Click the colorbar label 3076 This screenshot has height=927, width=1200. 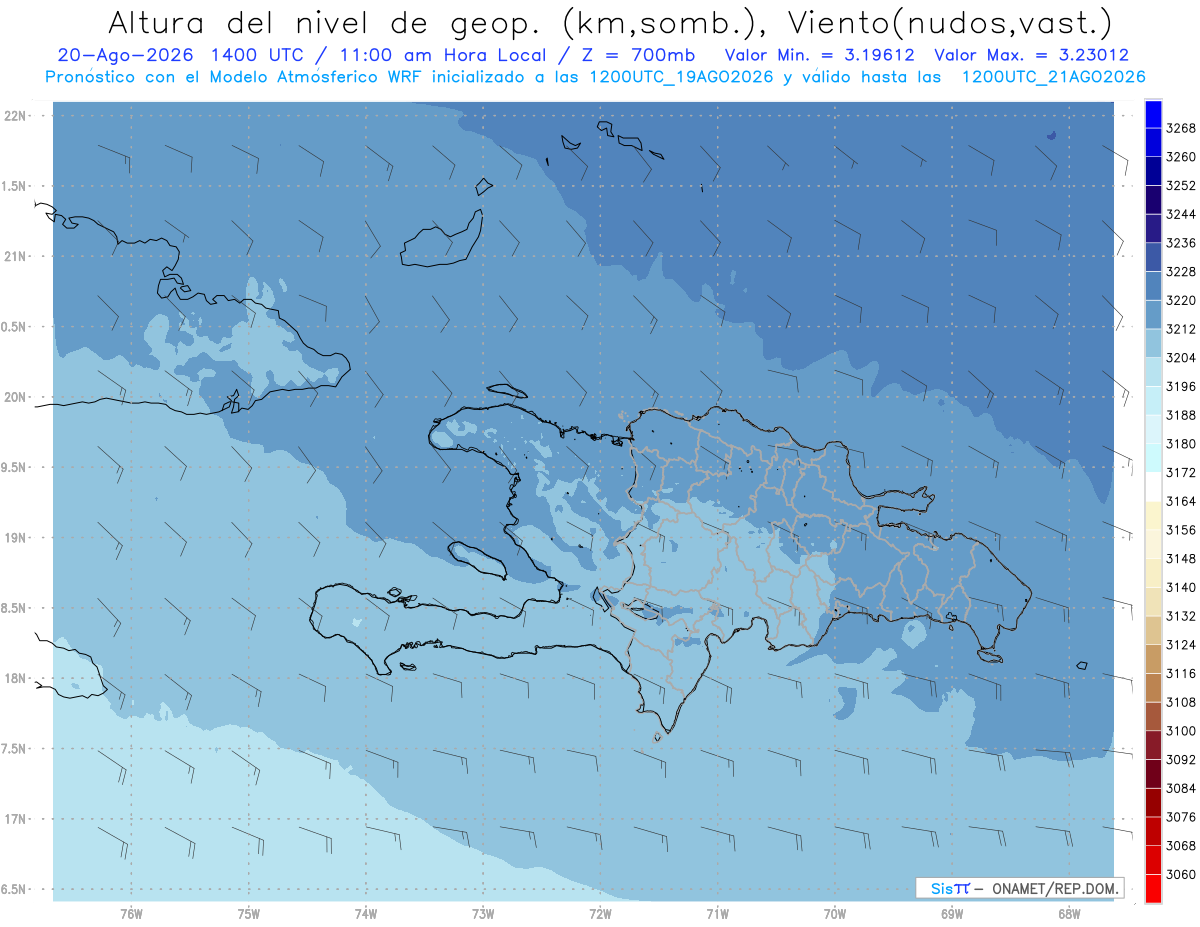click(1181, 817)
